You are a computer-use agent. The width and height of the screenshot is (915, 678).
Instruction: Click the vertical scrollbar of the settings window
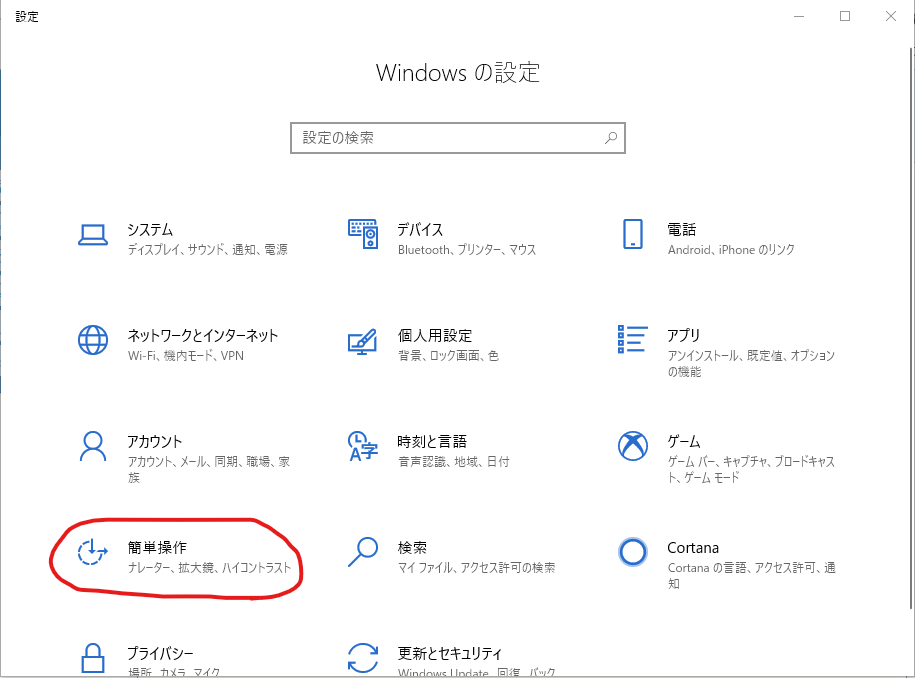click(910, 327)
